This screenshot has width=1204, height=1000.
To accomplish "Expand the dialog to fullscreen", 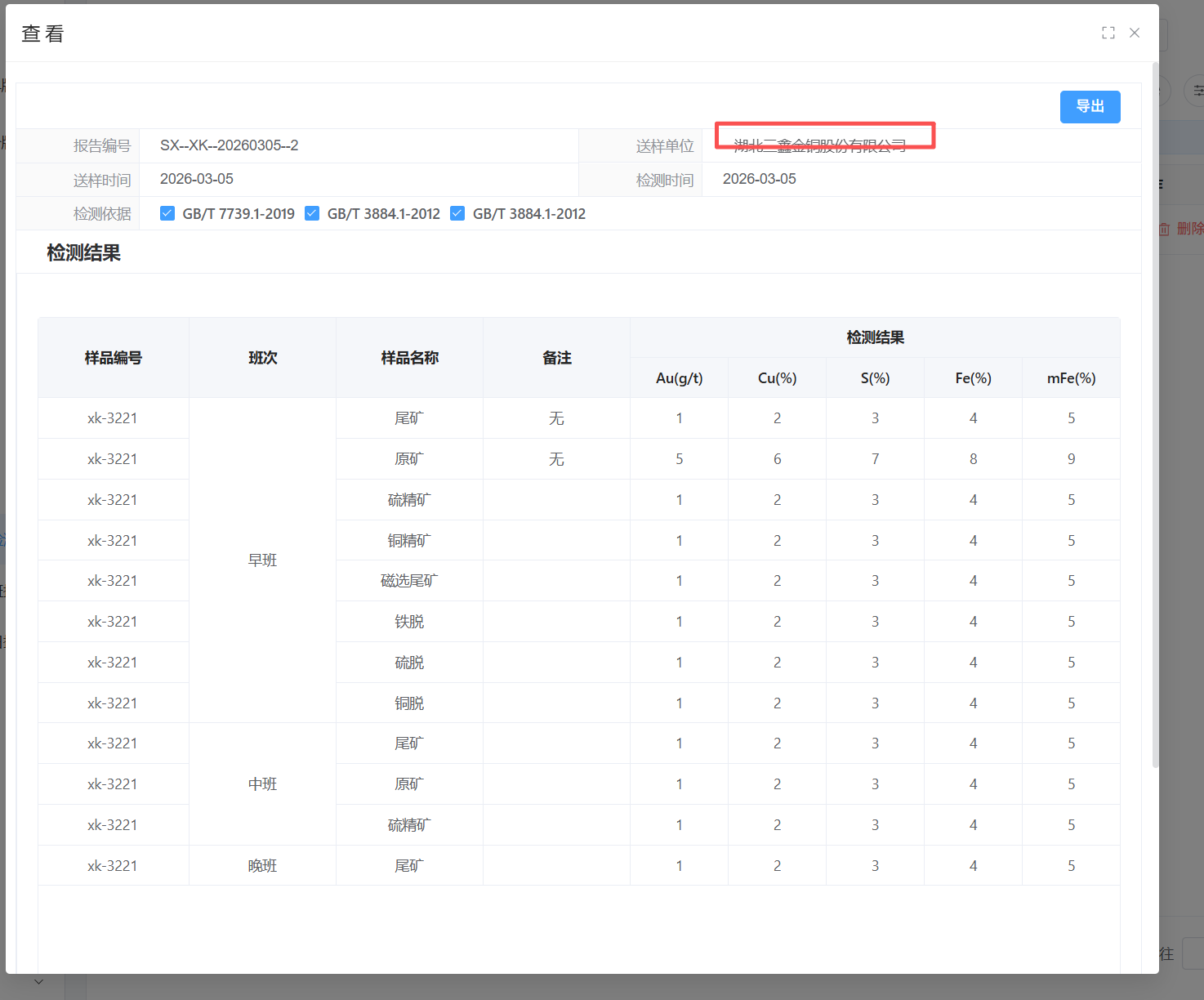I will point(1108,33).
